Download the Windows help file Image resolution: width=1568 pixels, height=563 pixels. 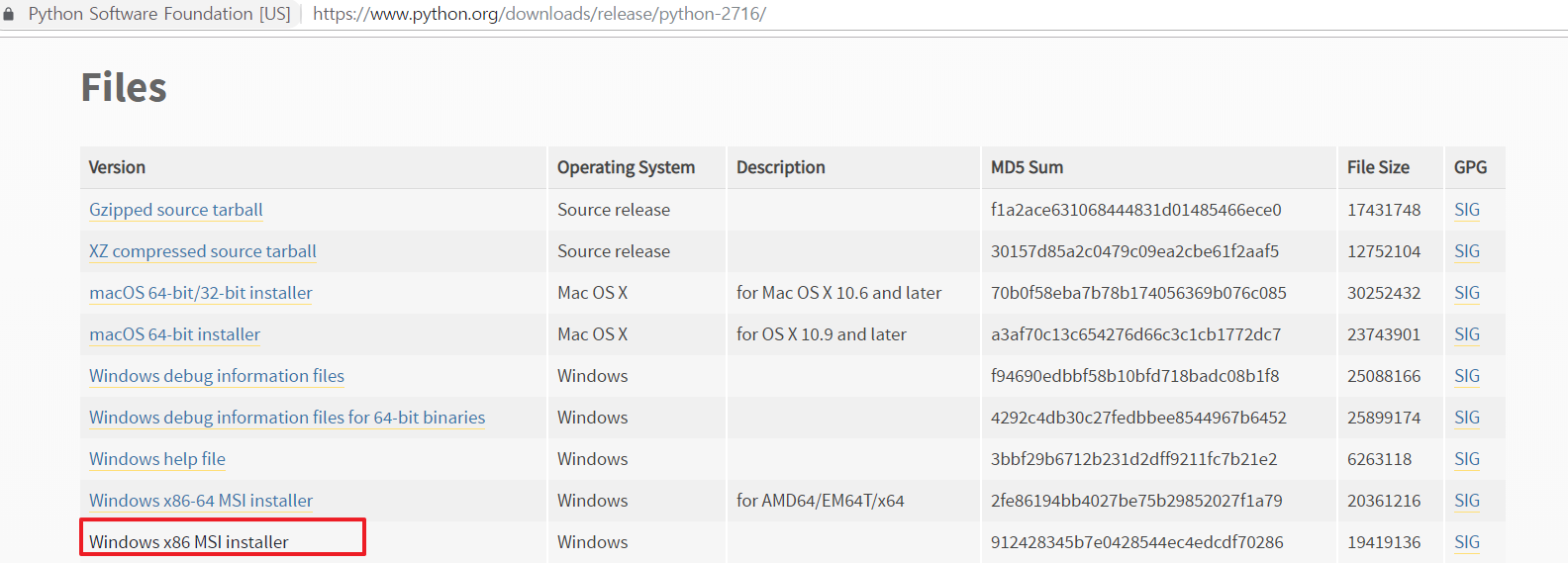click(157, 459)
